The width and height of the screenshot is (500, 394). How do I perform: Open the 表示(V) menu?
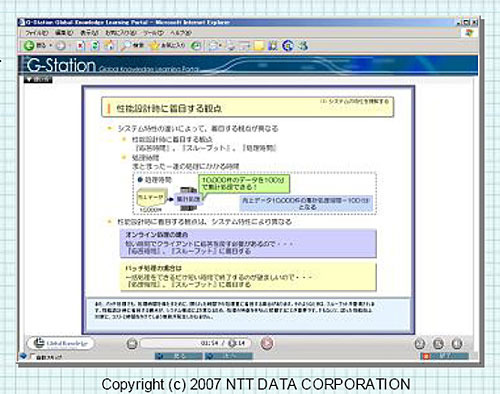(x=89, y=33)
